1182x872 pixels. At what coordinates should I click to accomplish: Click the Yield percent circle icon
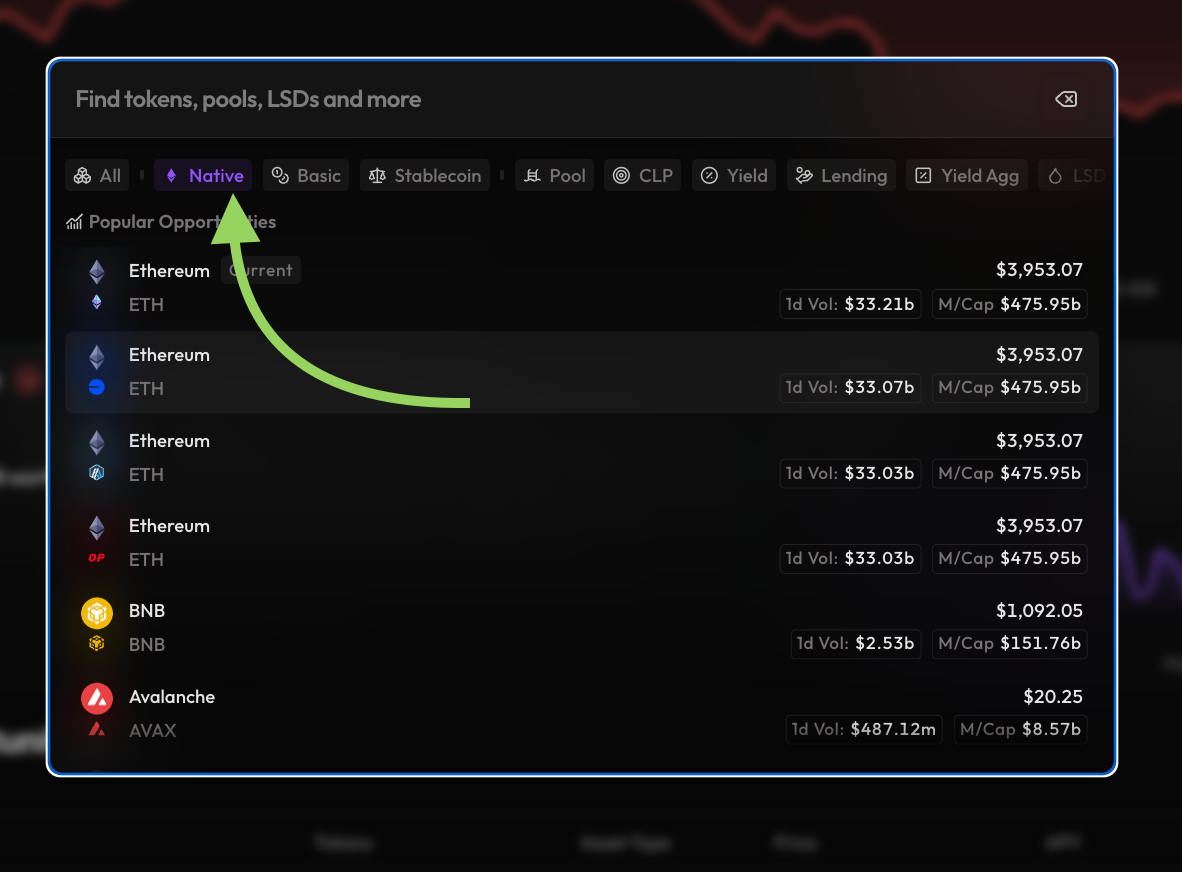[x=709, y=176]
